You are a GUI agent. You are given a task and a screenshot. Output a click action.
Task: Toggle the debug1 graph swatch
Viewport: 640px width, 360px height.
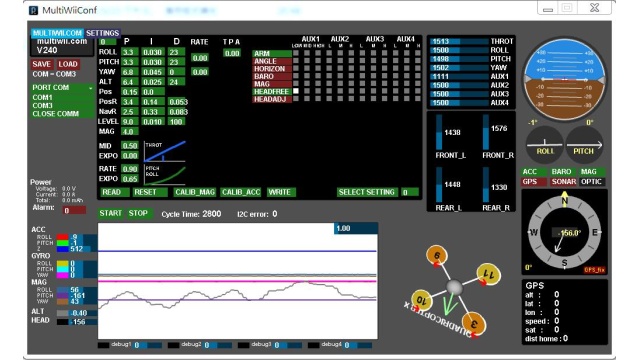coord(104,345)
